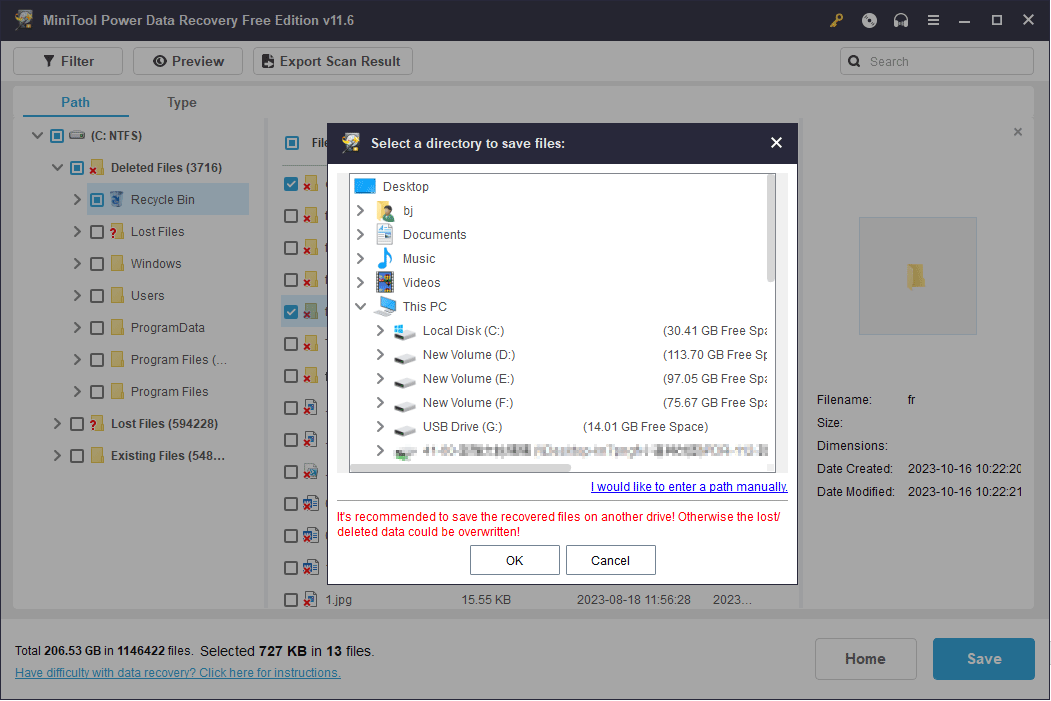
Task: Check the 1.jpg file checkbox
Action: tap(291, 600)
